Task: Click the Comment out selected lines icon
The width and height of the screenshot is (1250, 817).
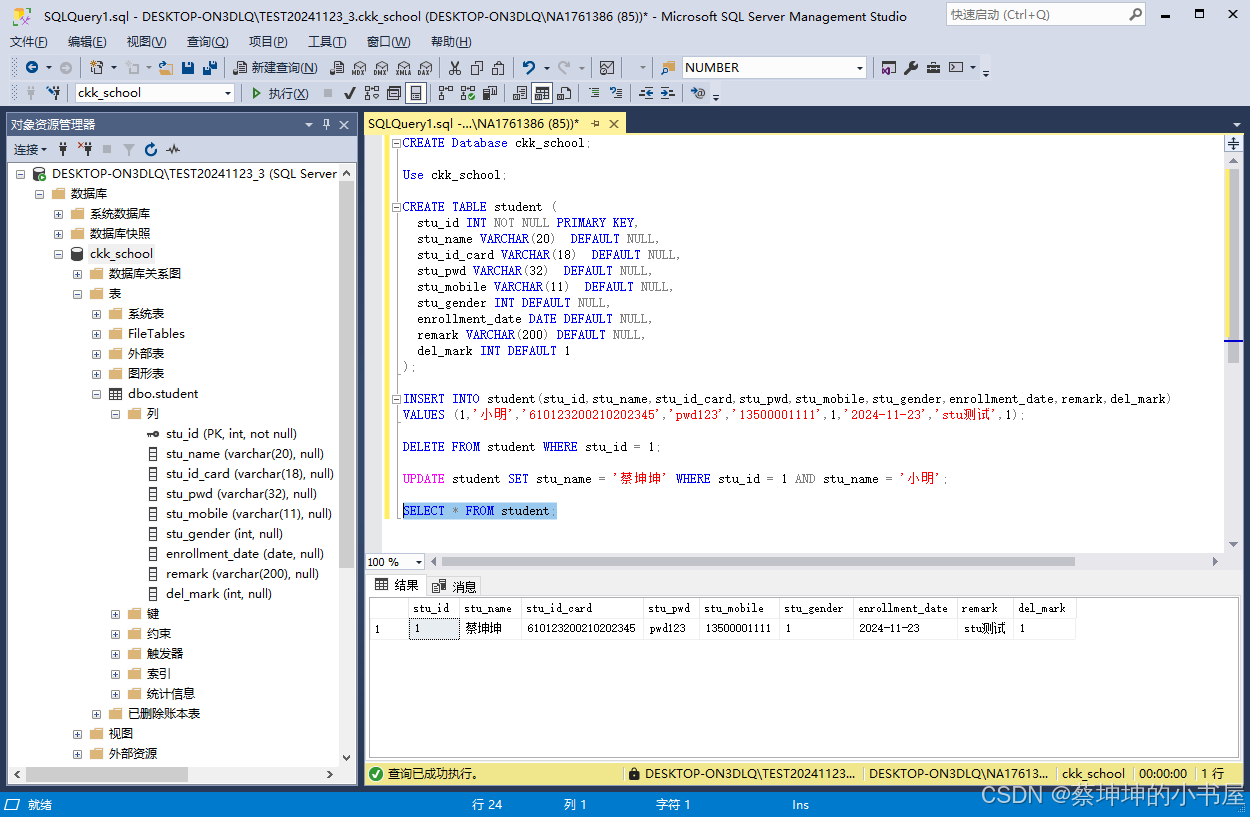Action: [x=593, y=93]
